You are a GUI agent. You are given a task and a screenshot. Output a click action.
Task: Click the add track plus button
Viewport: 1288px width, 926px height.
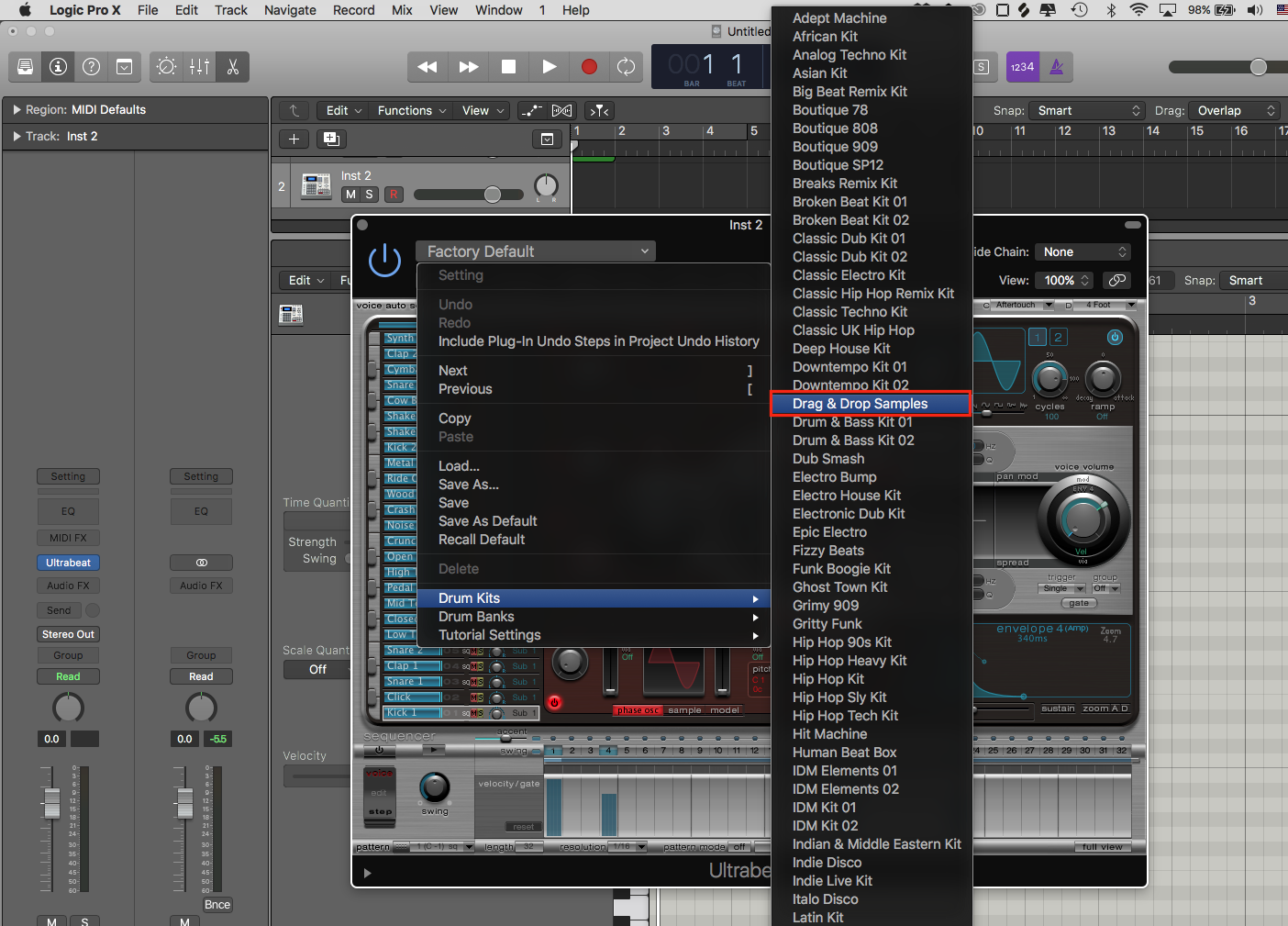coord(294,139)
